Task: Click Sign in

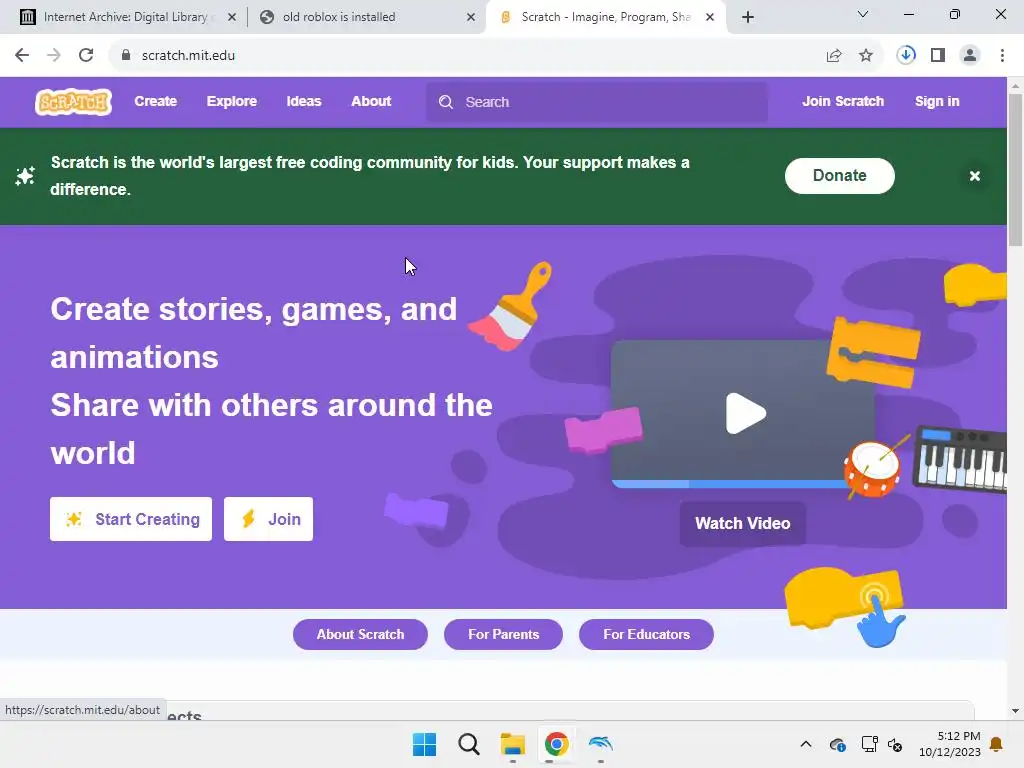Action: (937, 101)
